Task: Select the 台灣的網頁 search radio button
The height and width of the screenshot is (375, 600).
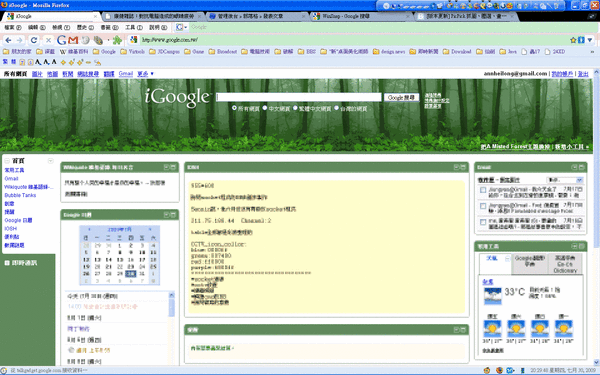Action: click(337, 108)
